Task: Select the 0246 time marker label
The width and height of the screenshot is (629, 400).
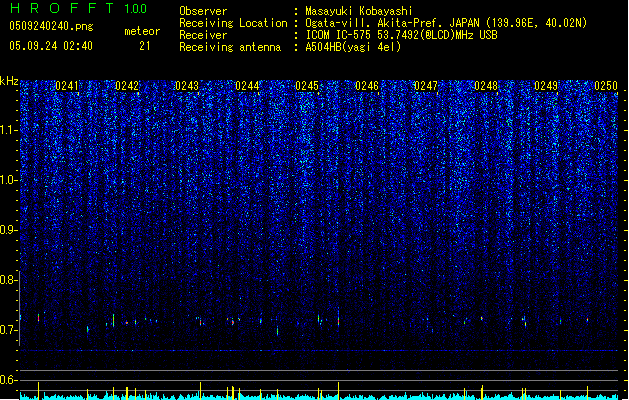Action: pyautogui.click(x=367, y=86)
